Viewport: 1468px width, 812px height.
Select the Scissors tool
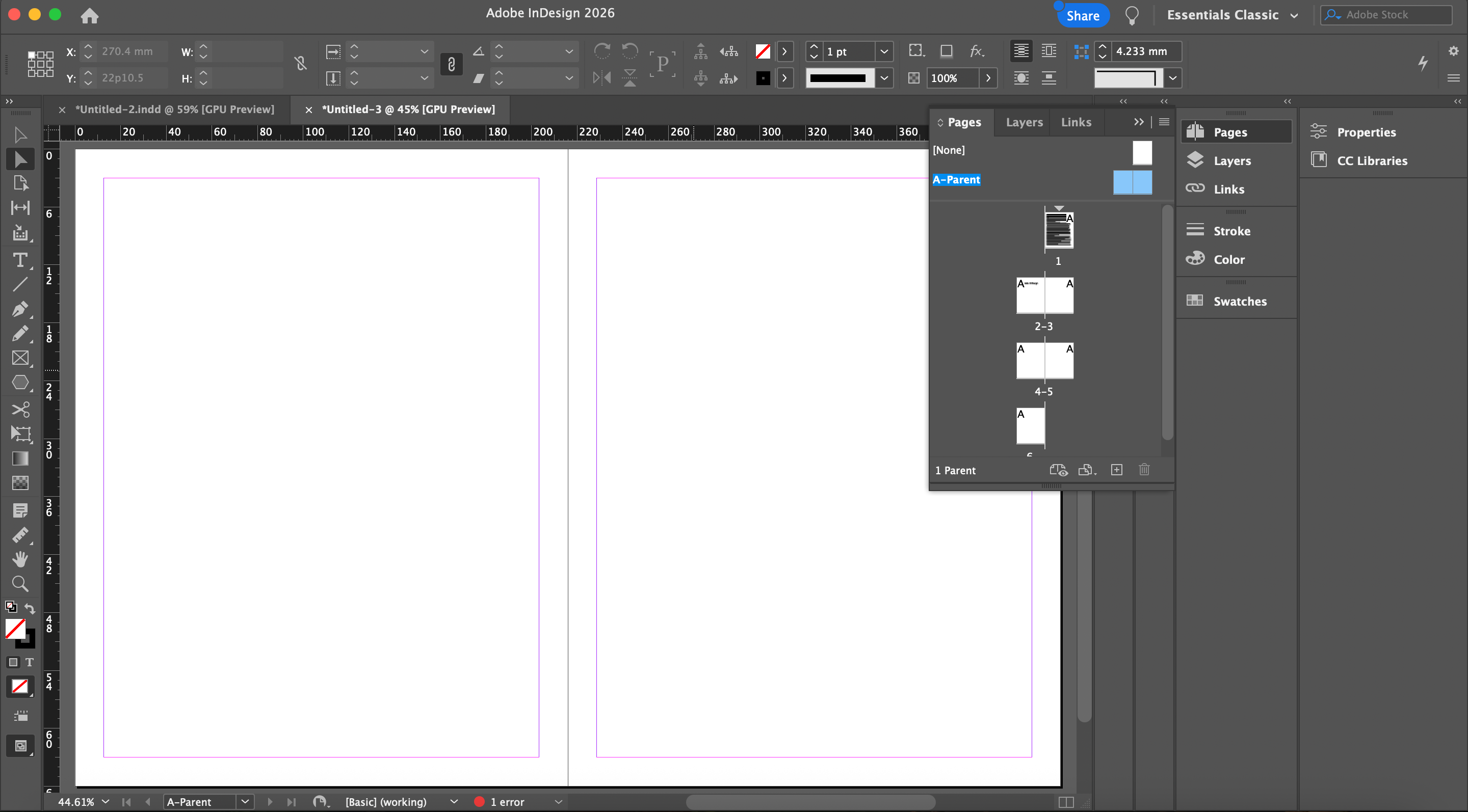click(x=20, y=410)
